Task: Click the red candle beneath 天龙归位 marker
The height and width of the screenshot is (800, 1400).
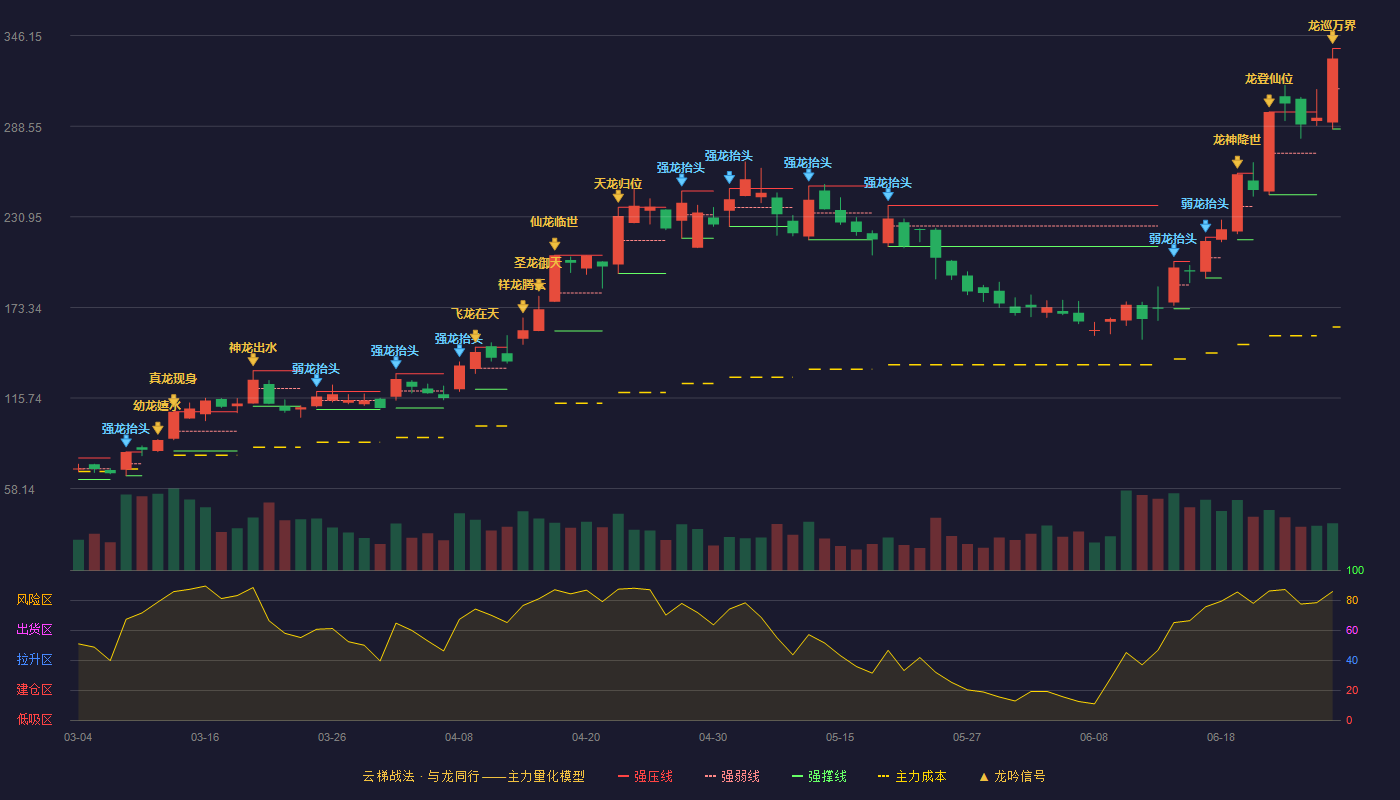Action: [618, 240]
